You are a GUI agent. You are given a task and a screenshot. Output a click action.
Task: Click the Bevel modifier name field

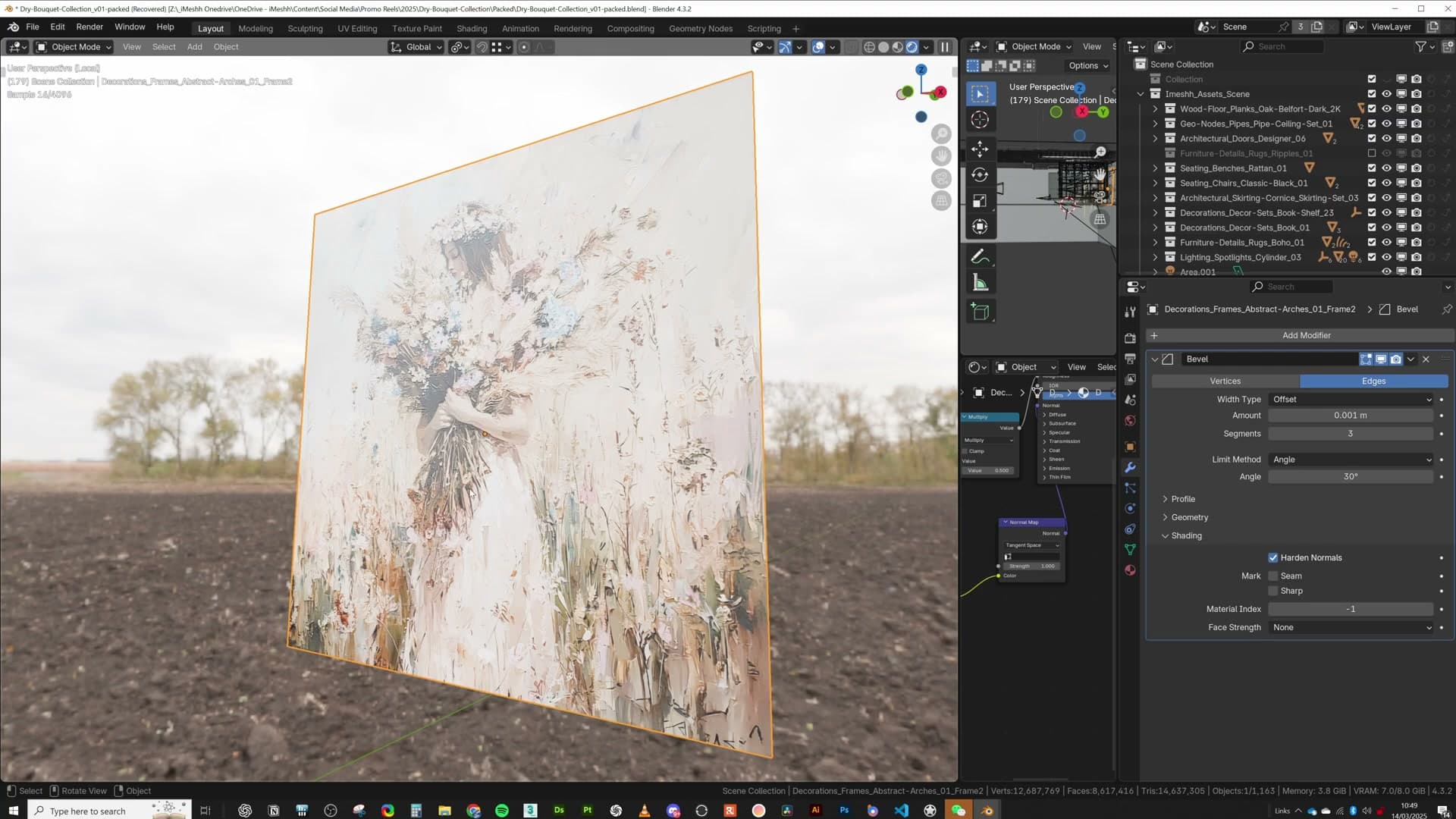(x=1270, y=359)
